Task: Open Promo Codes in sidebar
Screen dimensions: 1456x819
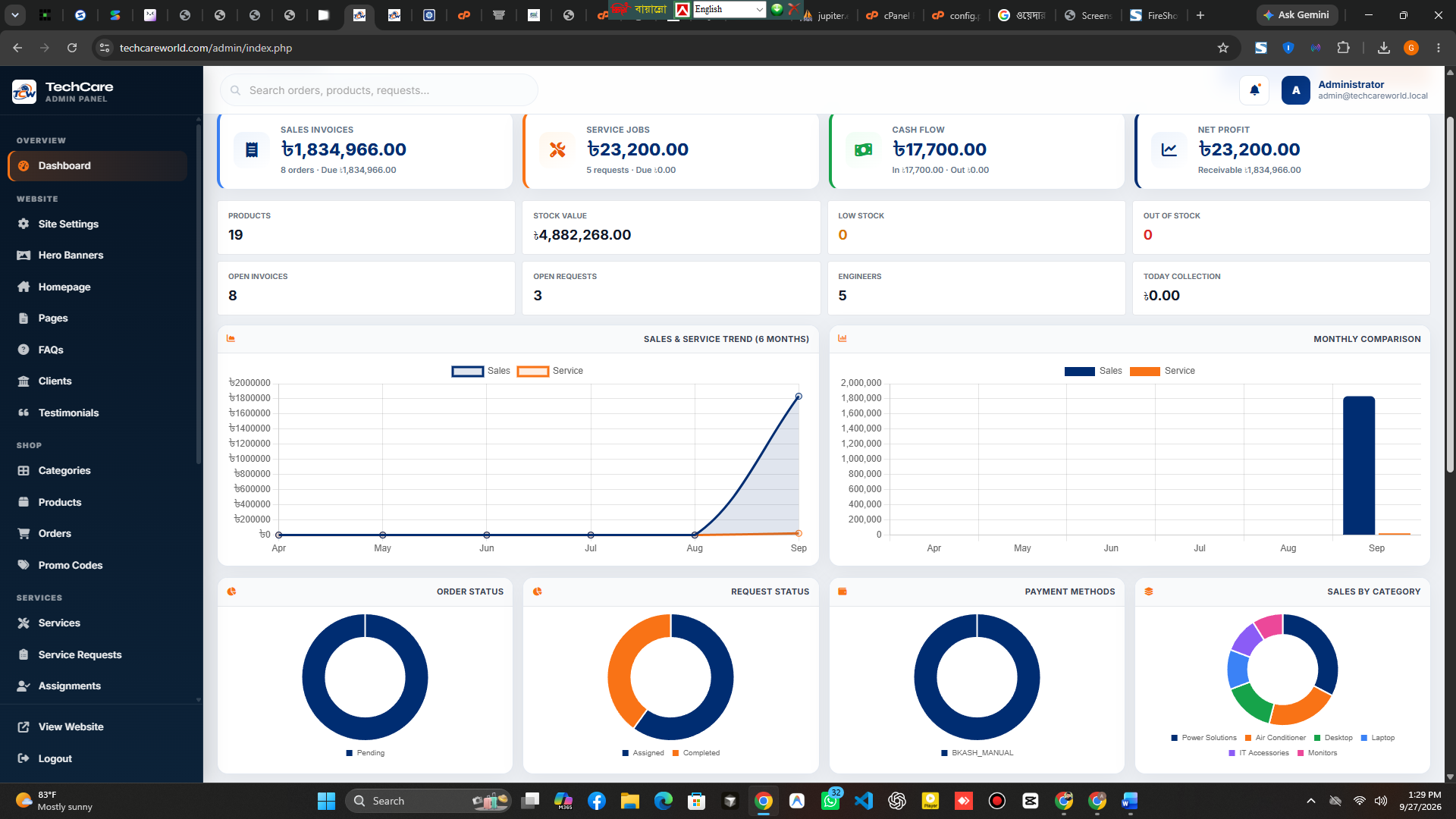Action: (x=97, y=565)
